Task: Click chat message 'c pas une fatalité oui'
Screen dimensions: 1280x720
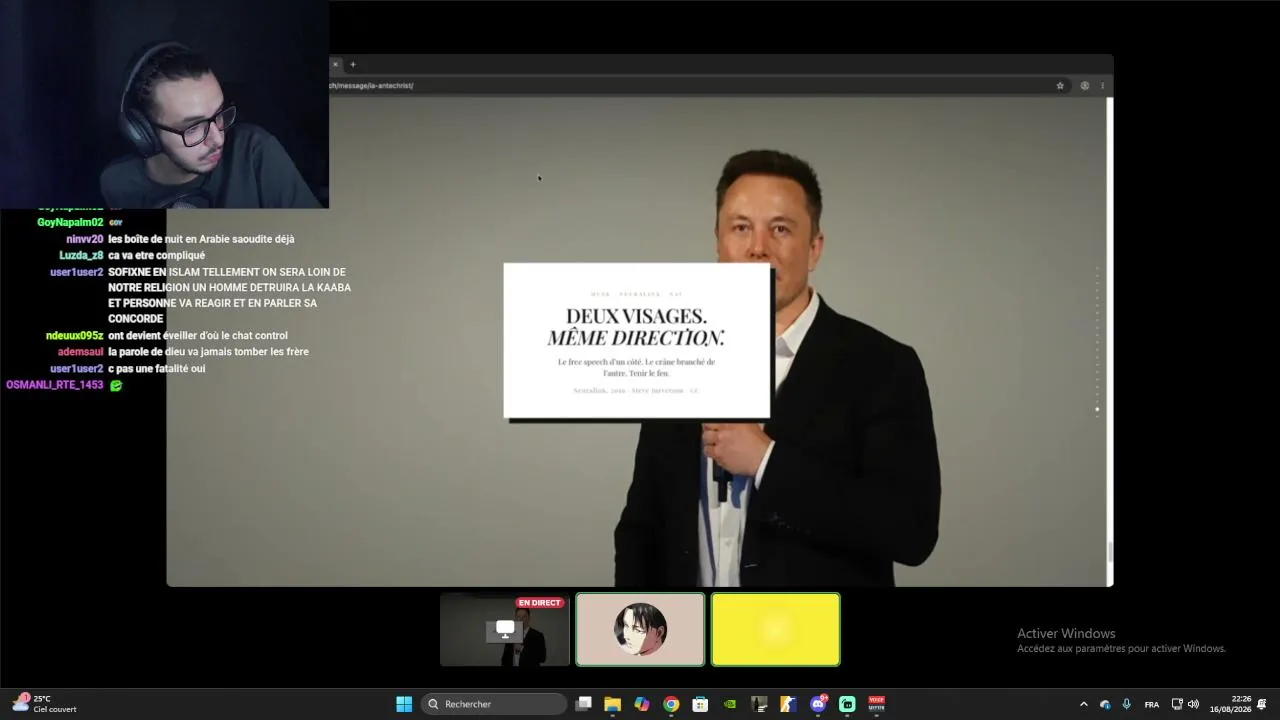Action: 157,368
